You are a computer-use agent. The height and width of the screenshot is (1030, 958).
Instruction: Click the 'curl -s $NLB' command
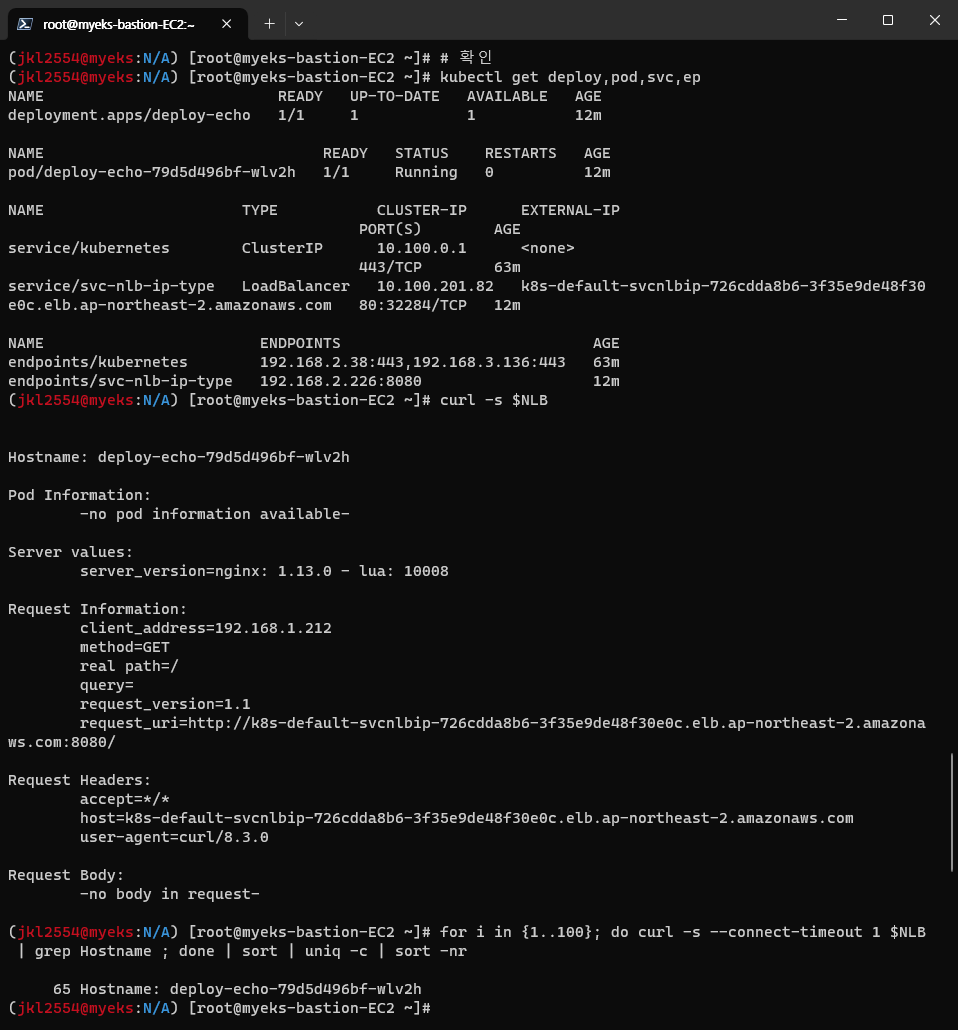click(x=493, y=400)
